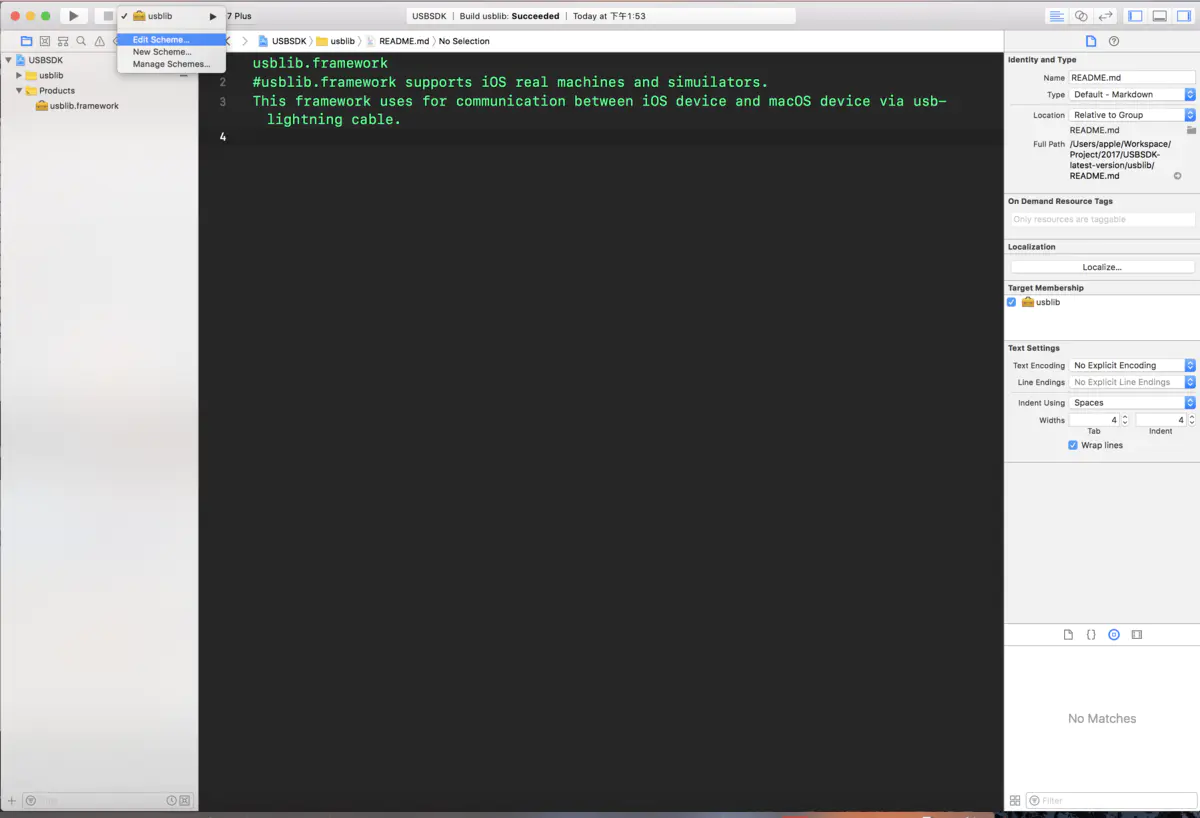This screenshot has width=1200, height=818.
Task: Go forward in editor history
Action: click(x=245, y=41)
